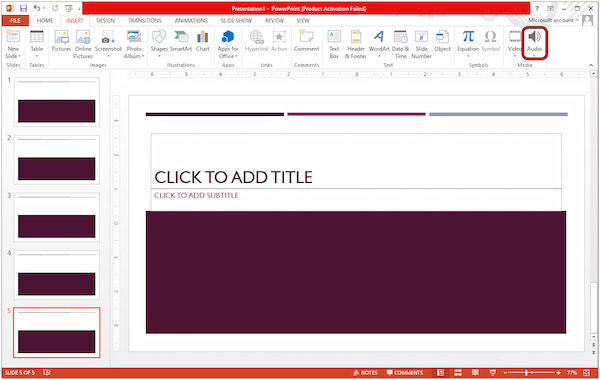Open Online Pictures
This screenshot has height=380, width=600.
[83, 44]
